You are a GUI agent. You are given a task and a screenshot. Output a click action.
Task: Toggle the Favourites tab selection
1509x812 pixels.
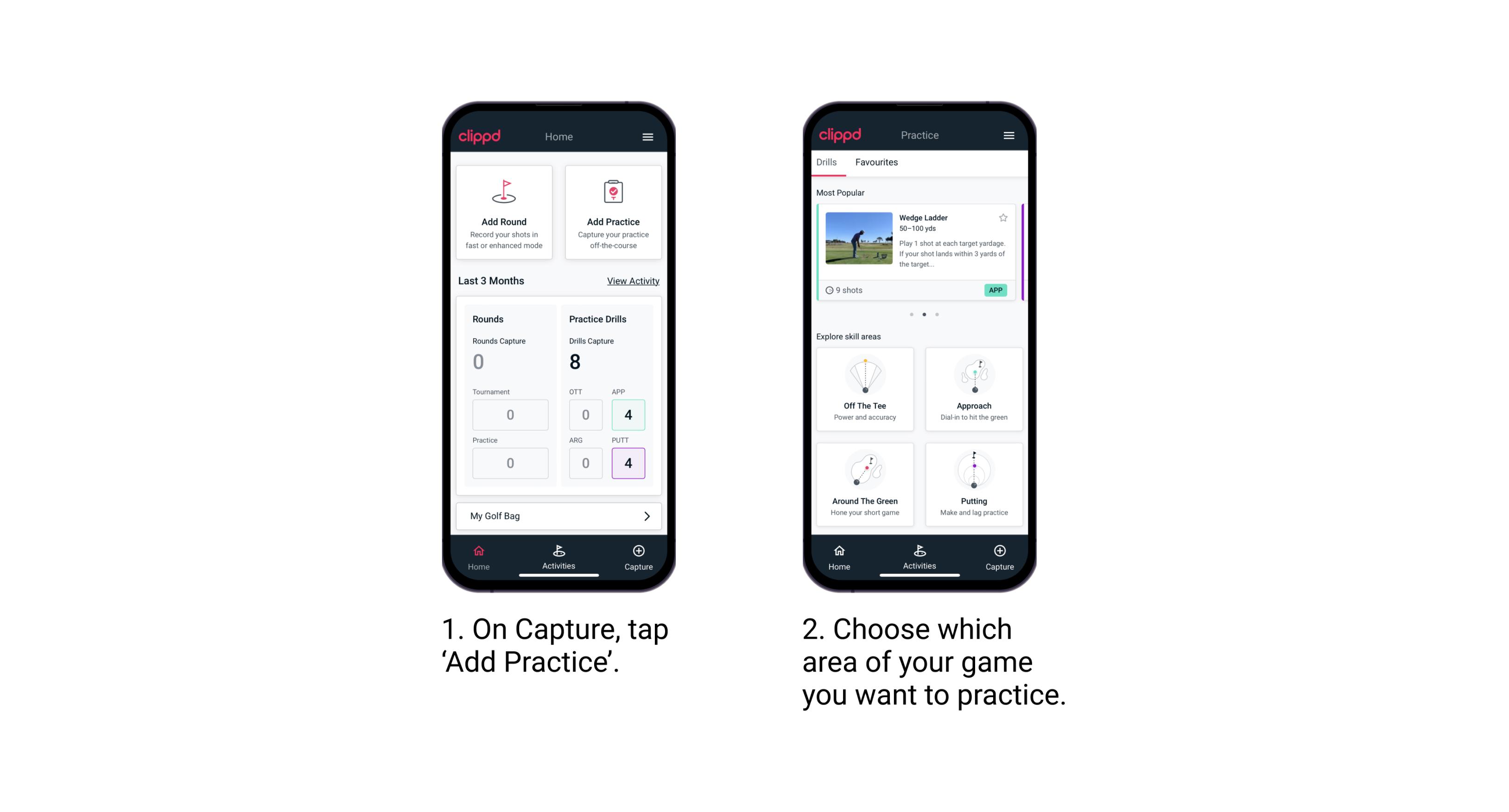click(877, 162)
